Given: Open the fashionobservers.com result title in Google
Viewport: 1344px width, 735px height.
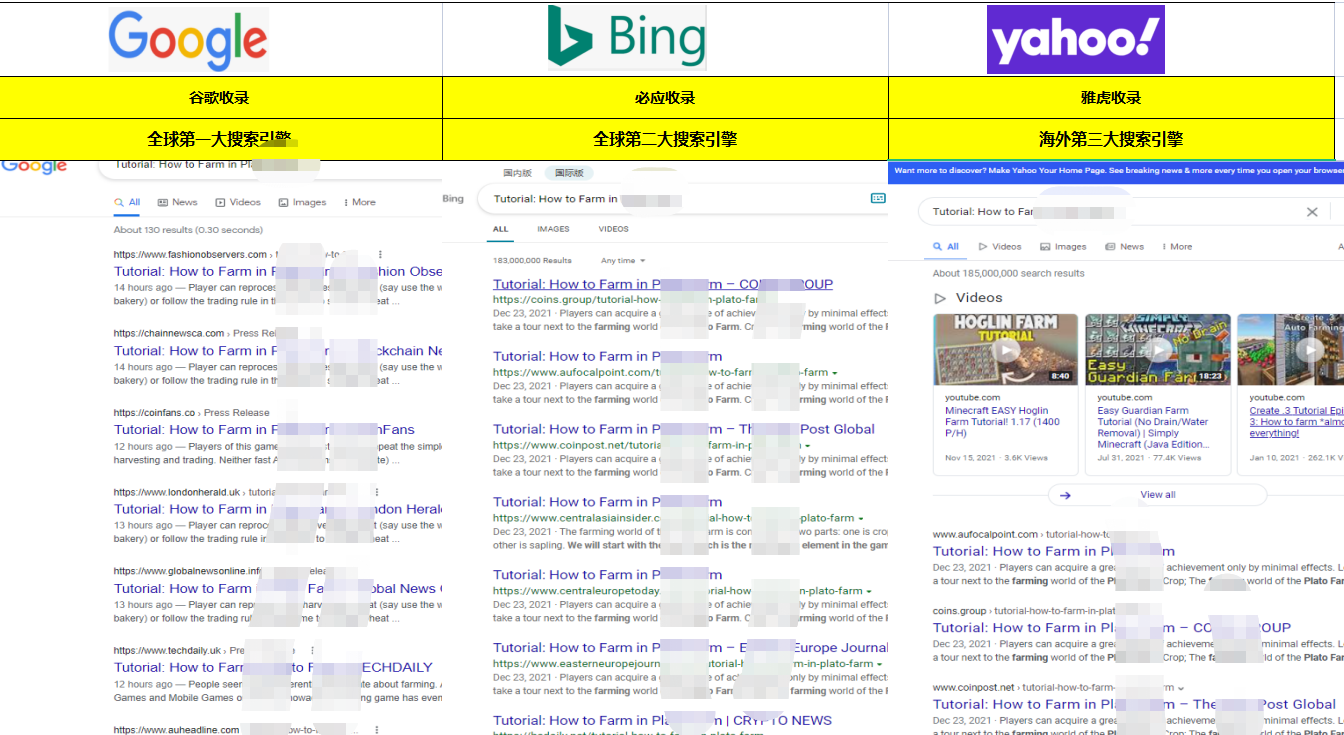Looking at the screenshot, I should pyautogui.click(x=278, y=271).
